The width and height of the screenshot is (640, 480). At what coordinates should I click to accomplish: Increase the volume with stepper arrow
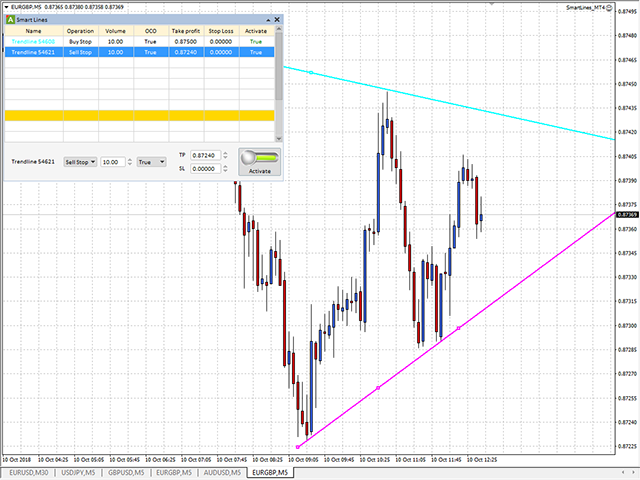pyautogui.click(x=129, y=160)
